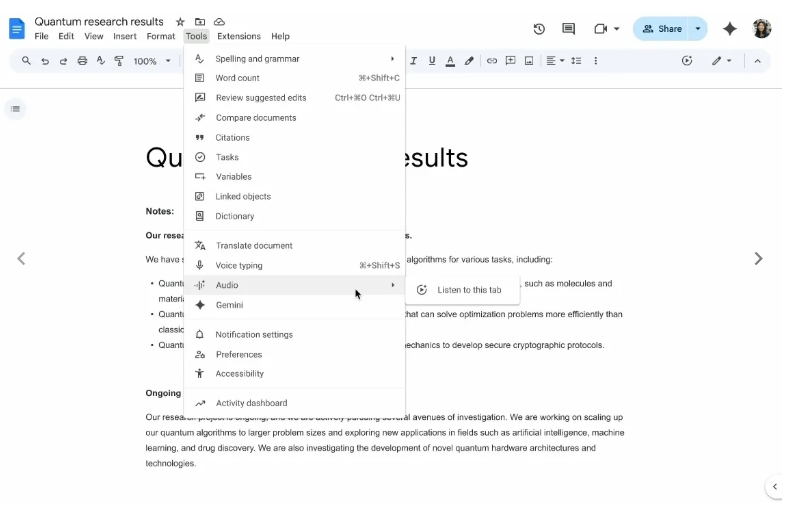Screen dimensions: 798x519
Task: Open the View menu
Action: click(x=94, y=36)
